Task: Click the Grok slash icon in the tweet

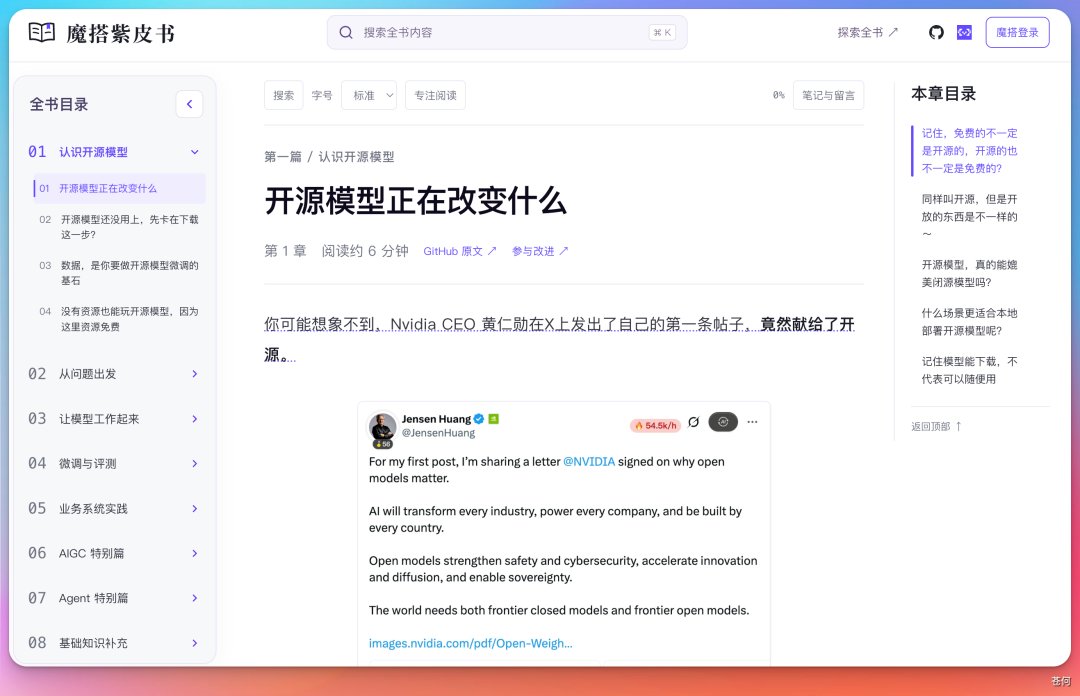Action: coord(694,422)
